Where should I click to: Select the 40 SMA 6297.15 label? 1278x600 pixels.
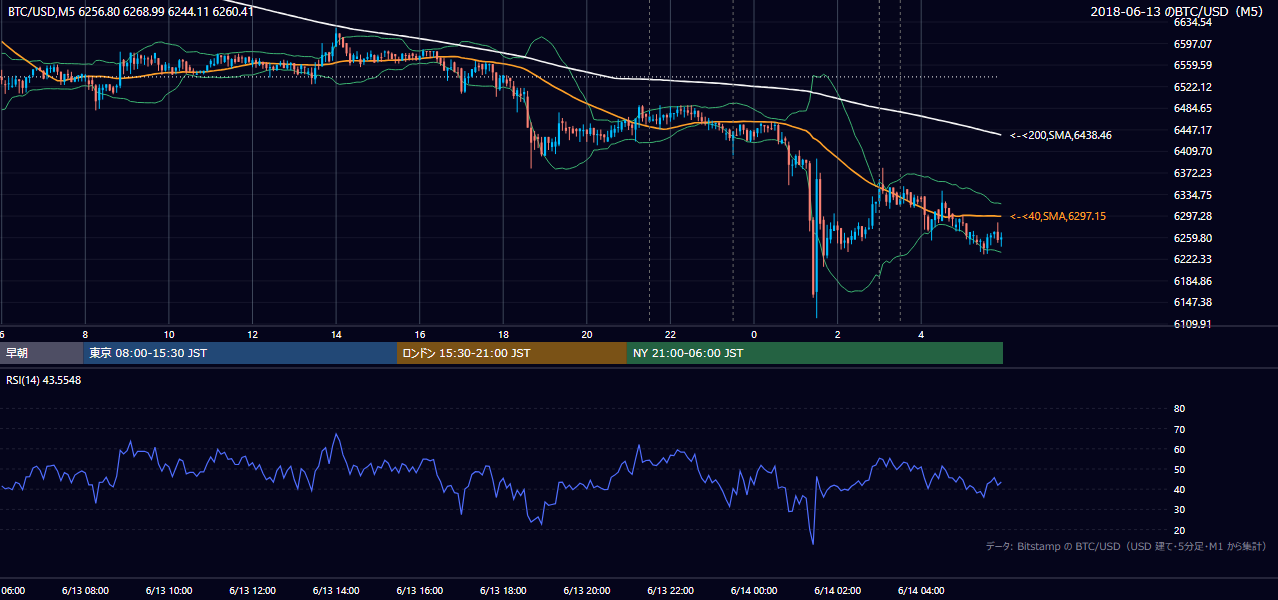[1058, 216]
